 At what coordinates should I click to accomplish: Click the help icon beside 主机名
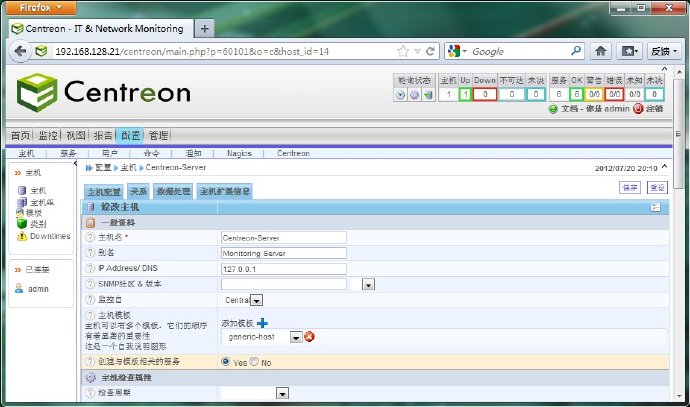tap(90, 237)
